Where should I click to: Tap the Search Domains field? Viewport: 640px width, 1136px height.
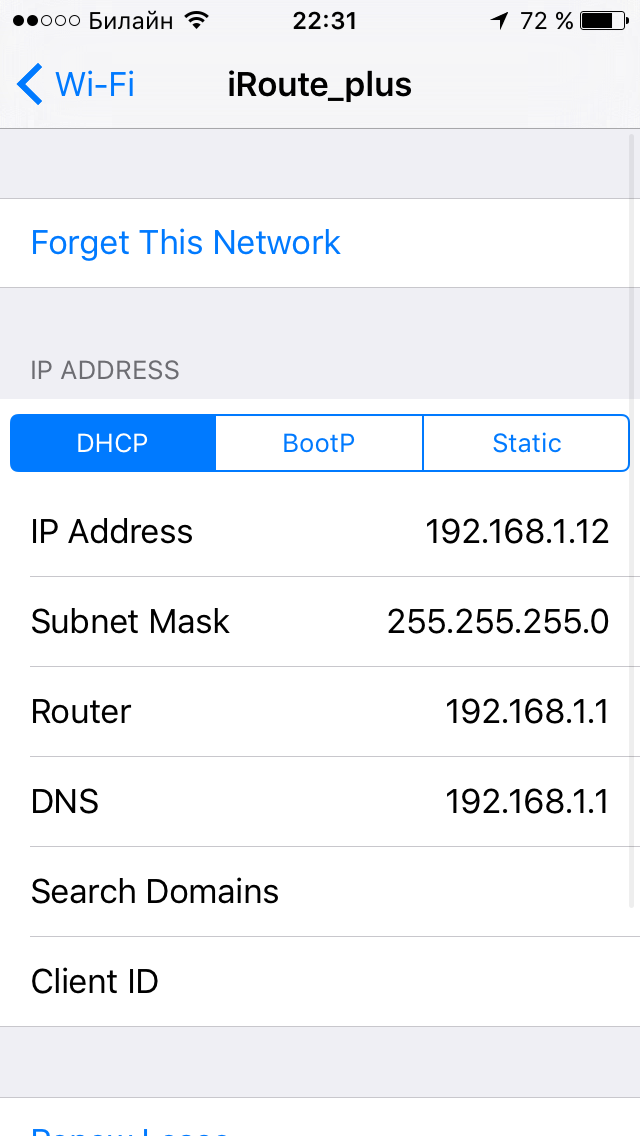320,891
